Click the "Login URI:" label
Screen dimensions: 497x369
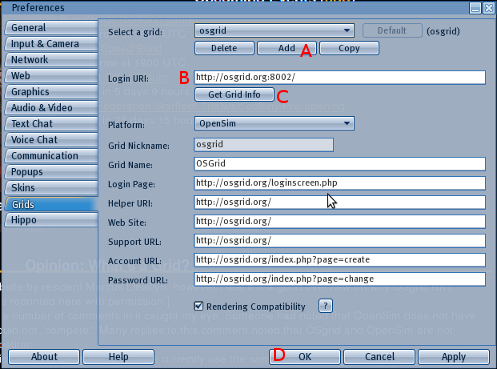point(128,79)
